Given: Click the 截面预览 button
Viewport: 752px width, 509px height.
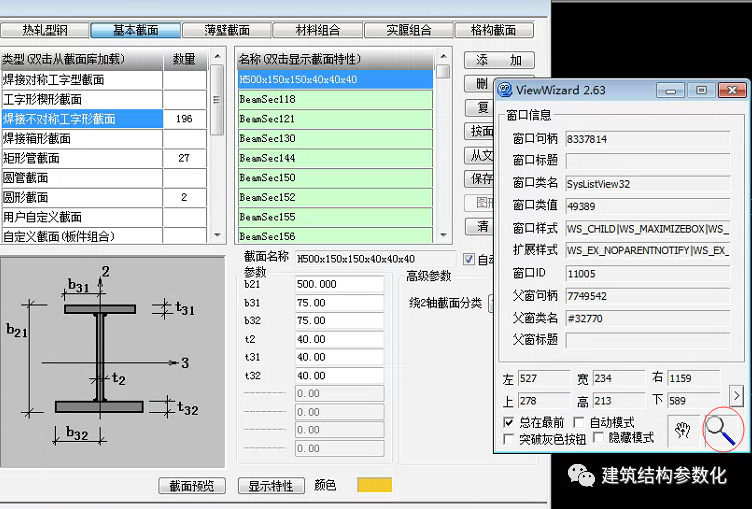Looking at the screenshot, I should pos(192,485).
